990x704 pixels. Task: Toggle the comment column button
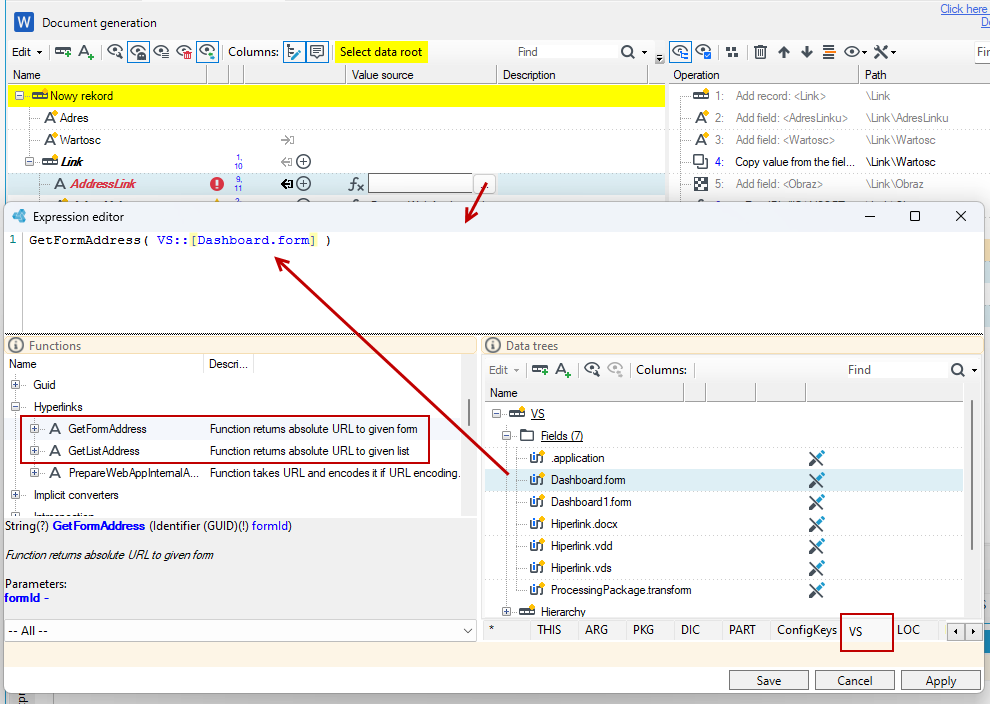coord(317,52)
